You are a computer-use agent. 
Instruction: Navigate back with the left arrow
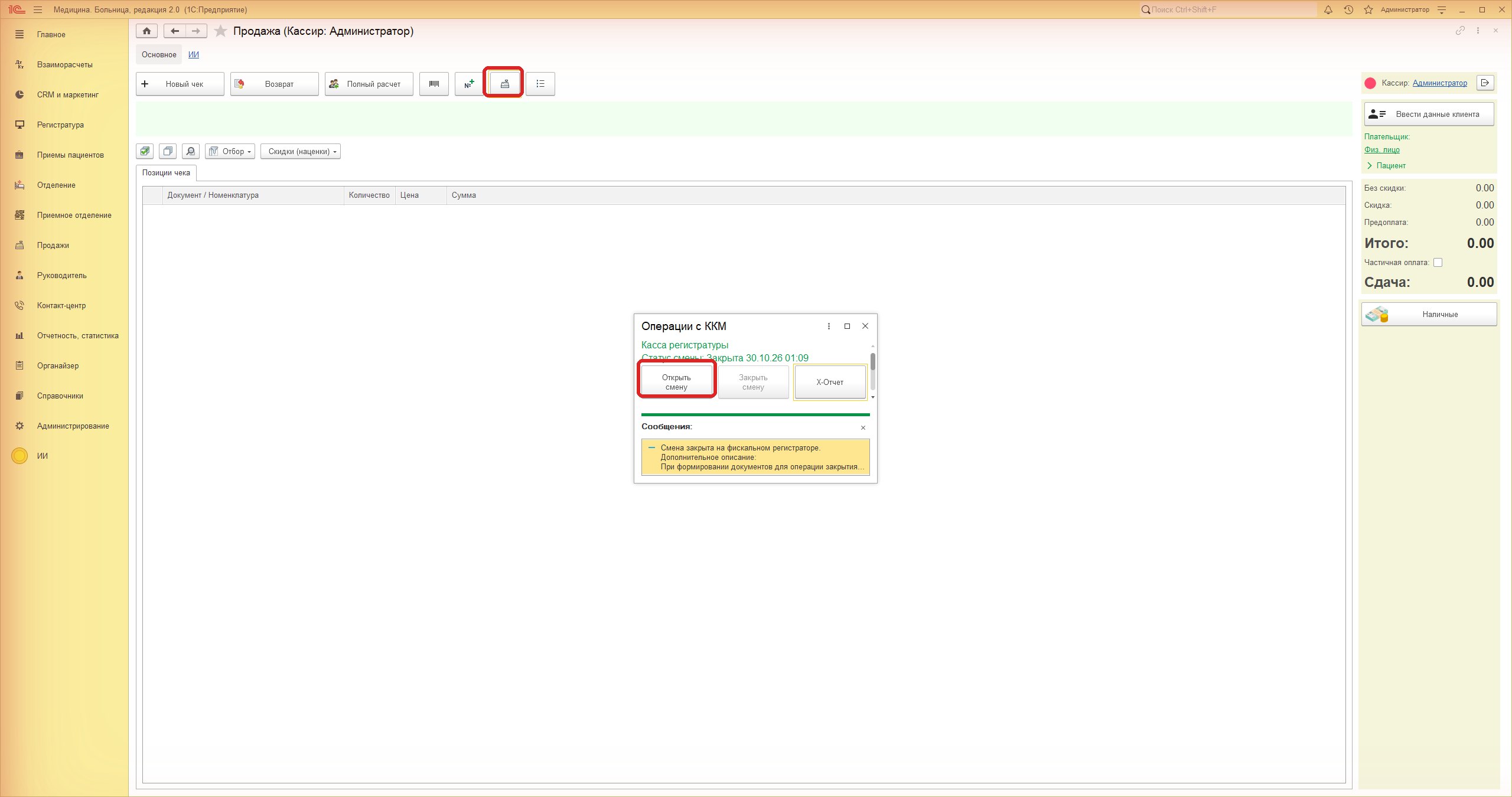pyautogui.click(x=175, y=31)
